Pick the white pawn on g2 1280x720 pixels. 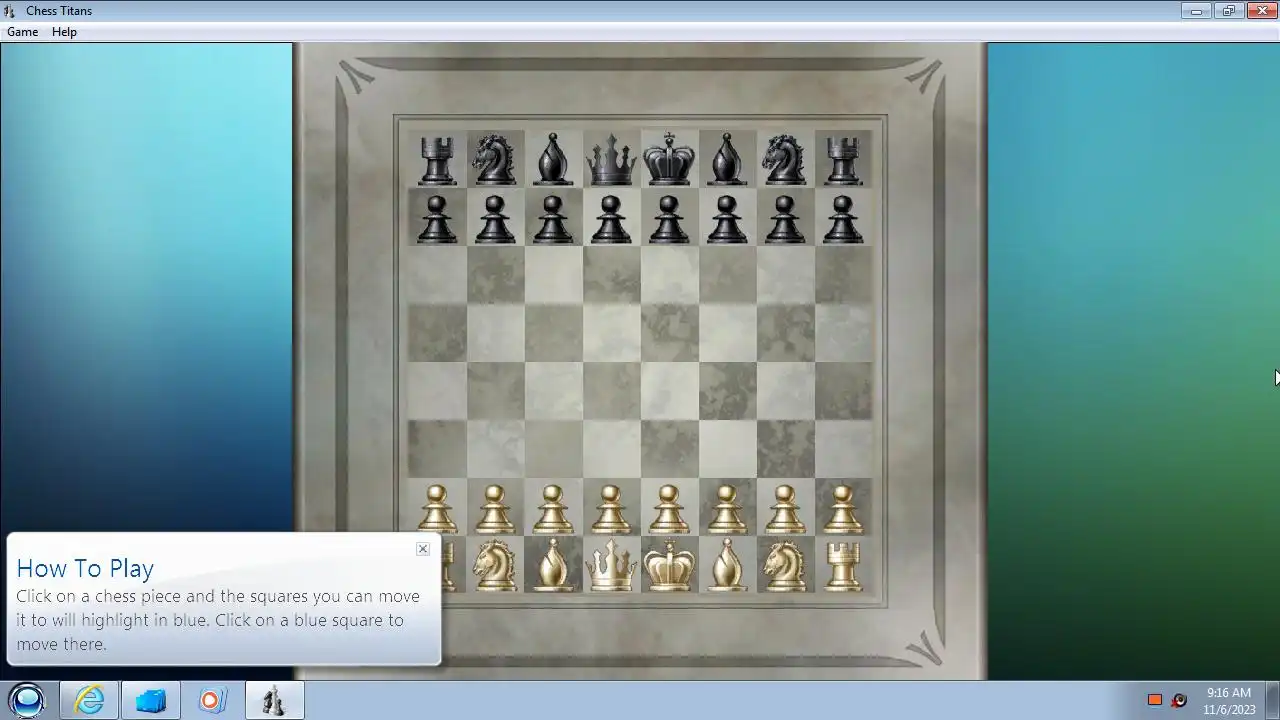[x=785, y=508]
